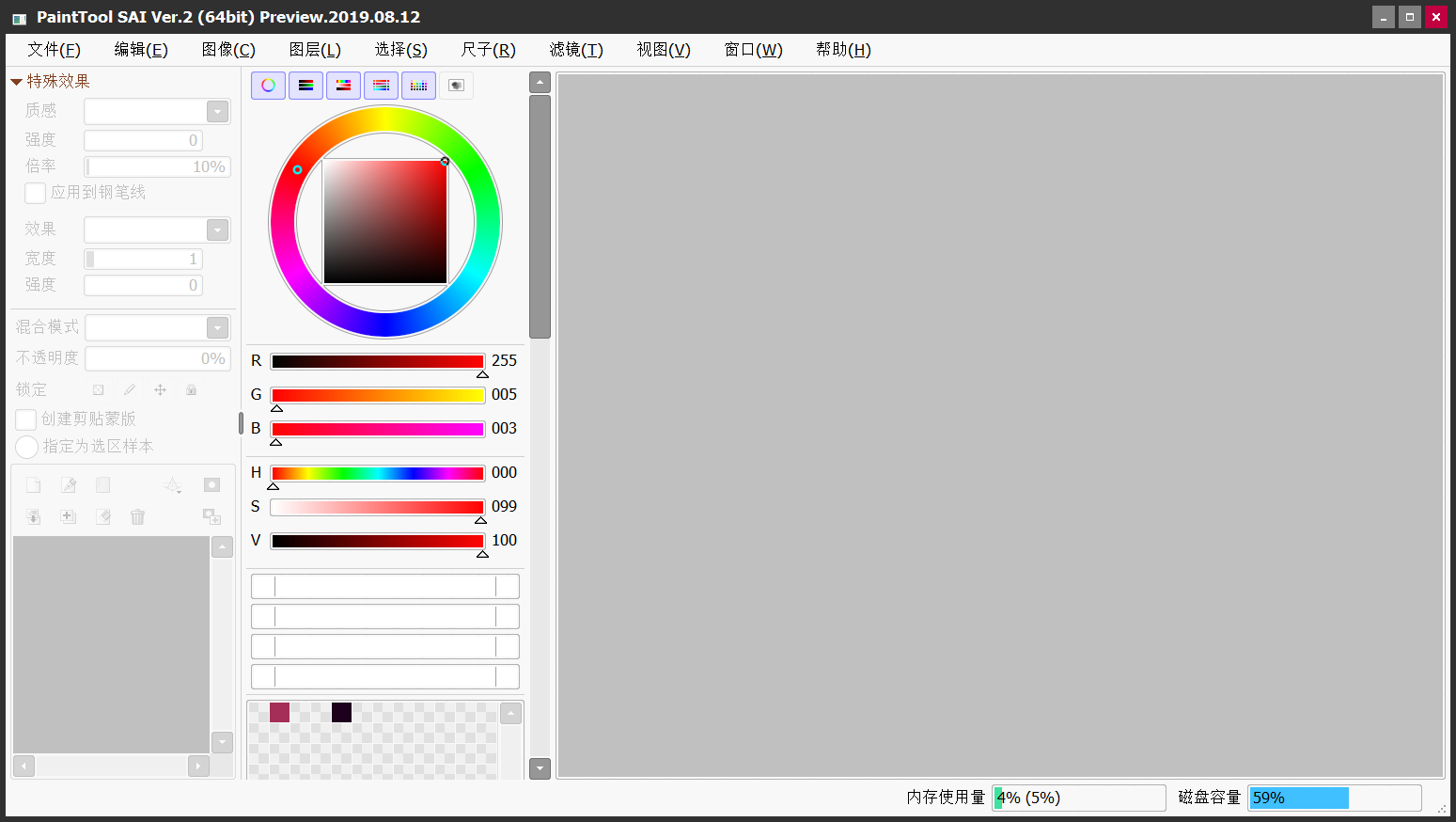This screenshot has height=822, width=1456.
Task: Click the lock transparency (checkerboard) icon
Action: [98, 389]
